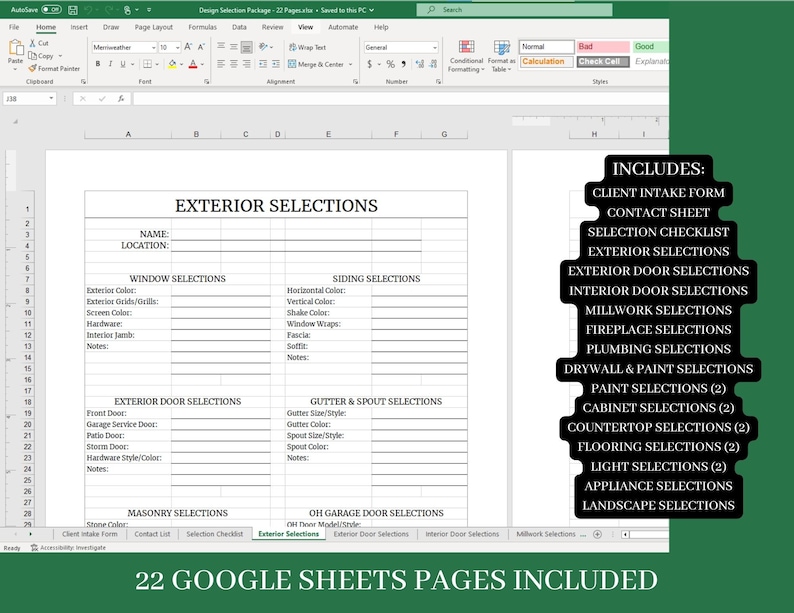The width and height of the screenshot is (794, 613).
Task: Open the font size 10 dropdown
Action: point(177,48)
